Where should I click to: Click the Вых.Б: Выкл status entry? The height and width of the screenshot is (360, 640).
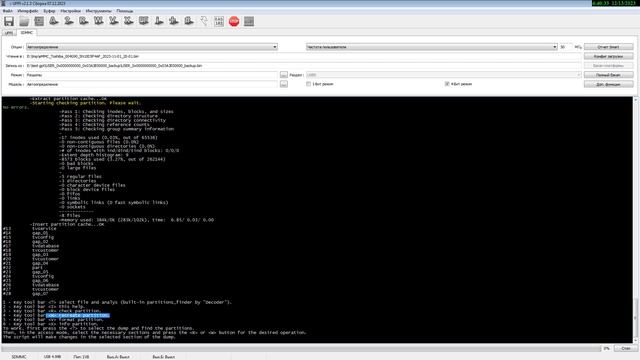coord(164,357)
